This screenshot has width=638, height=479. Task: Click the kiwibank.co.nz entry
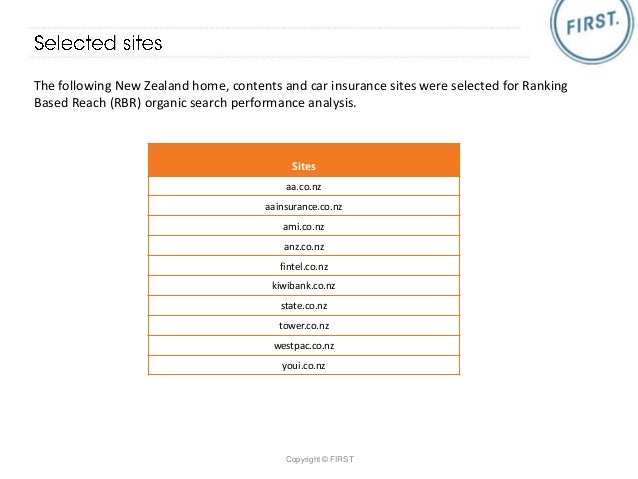coord(304,286)
